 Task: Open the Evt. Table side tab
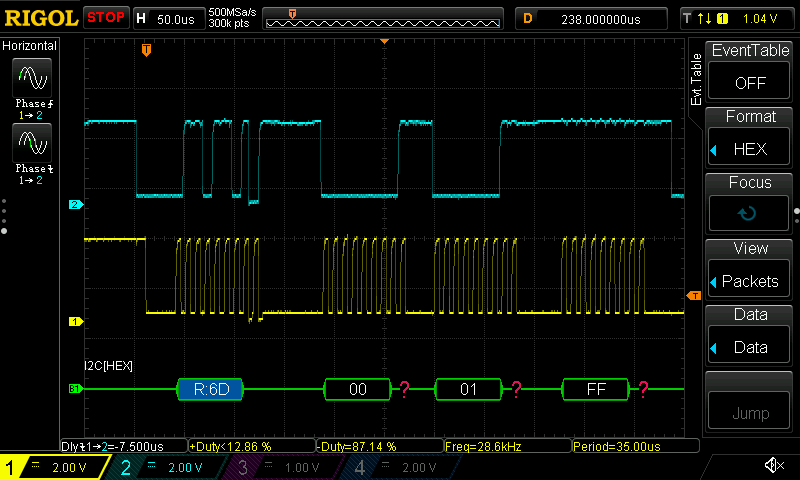696,79
